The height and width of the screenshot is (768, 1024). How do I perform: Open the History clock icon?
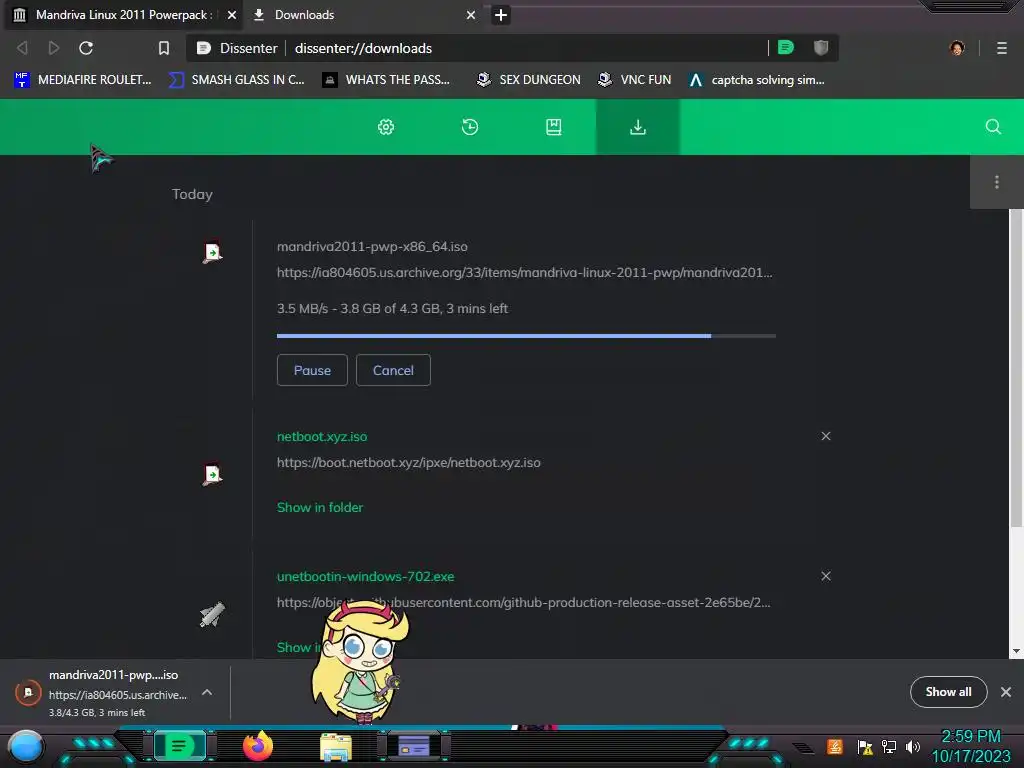pos(470,127)
